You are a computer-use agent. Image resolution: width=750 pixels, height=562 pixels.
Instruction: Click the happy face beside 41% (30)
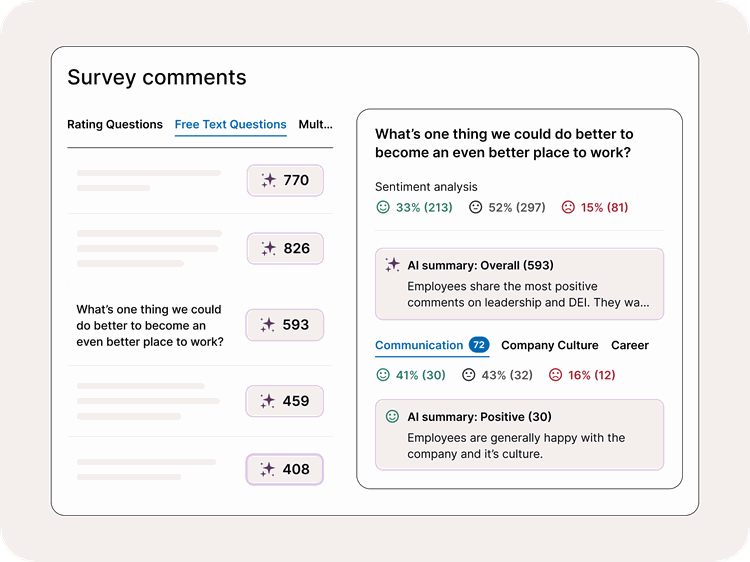click(382, 375)
